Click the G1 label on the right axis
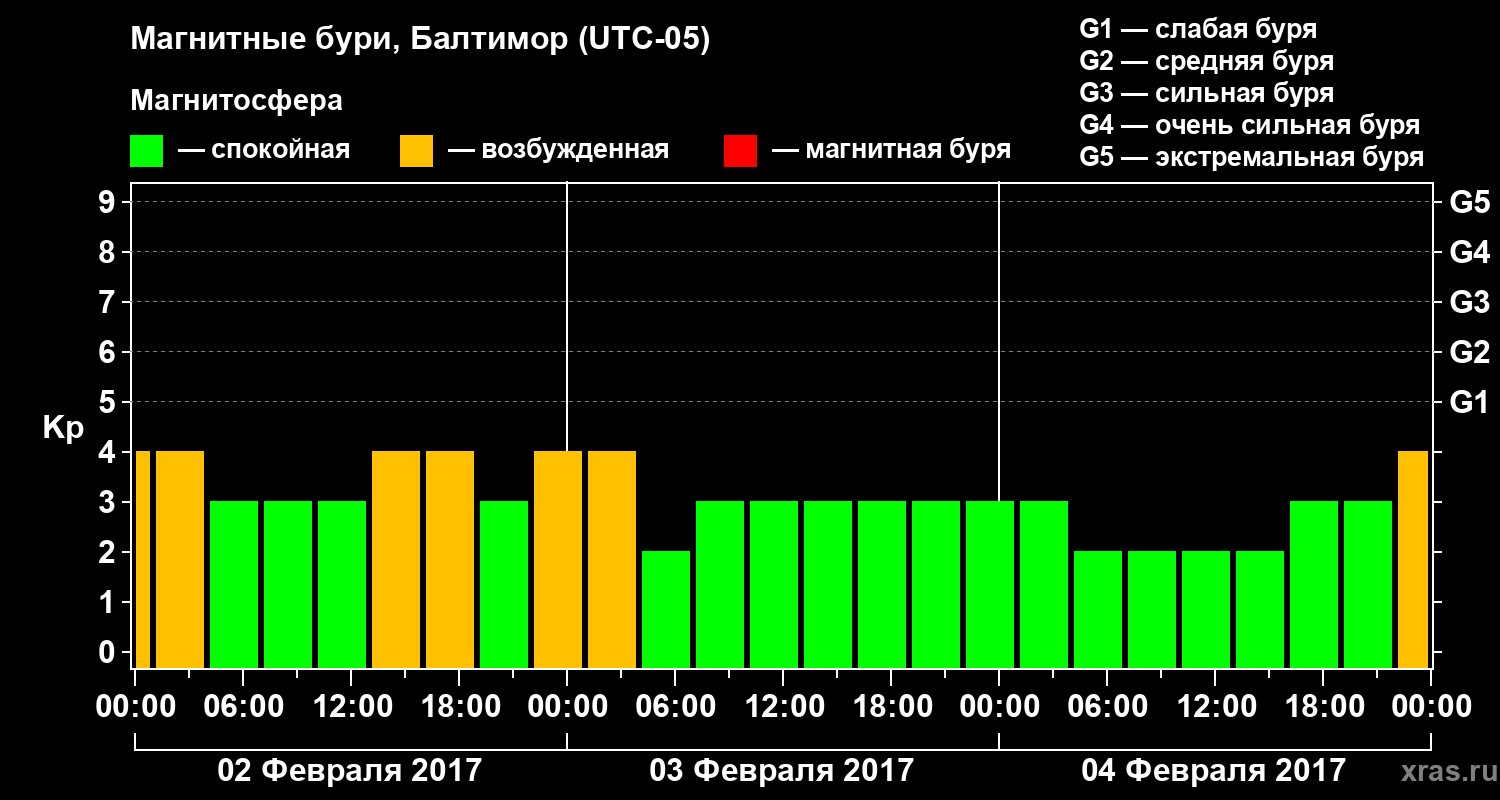This screenshot has width=1500, height=800. click(1469, 403)
